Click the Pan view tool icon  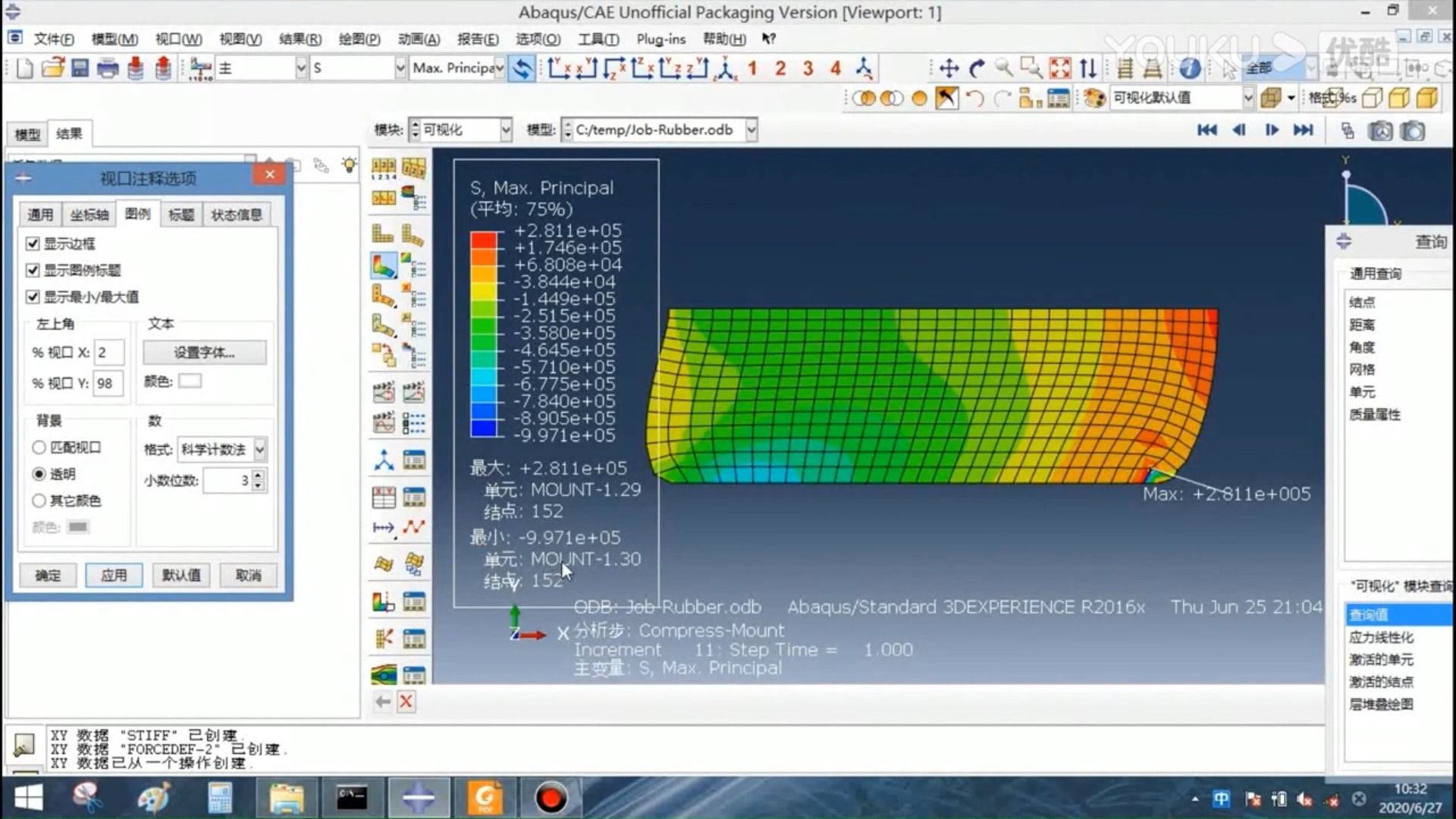949,68
